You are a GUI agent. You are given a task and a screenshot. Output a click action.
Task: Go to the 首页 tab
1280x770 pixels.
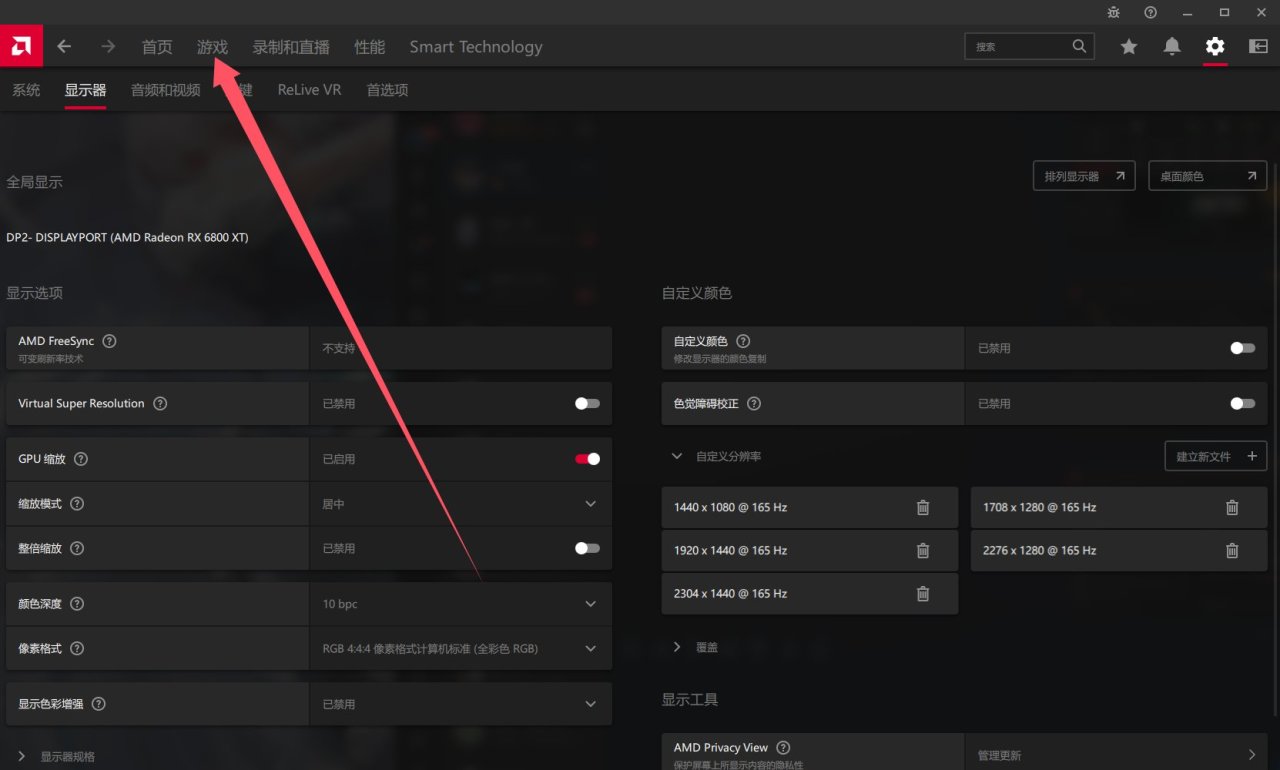tap(157, 47)
